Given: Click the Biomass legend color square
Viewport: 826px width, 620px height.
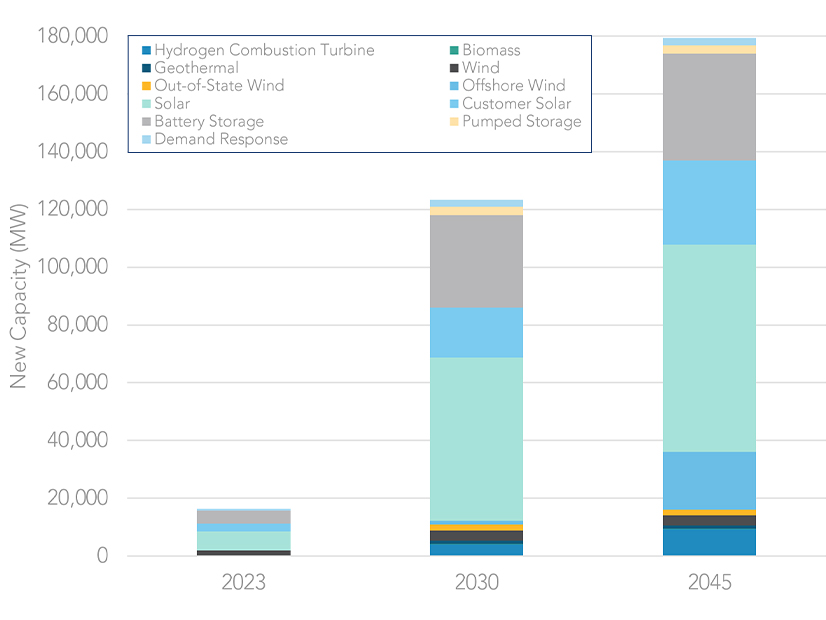Looking at the screenshot, I should [x=455, y=50].
